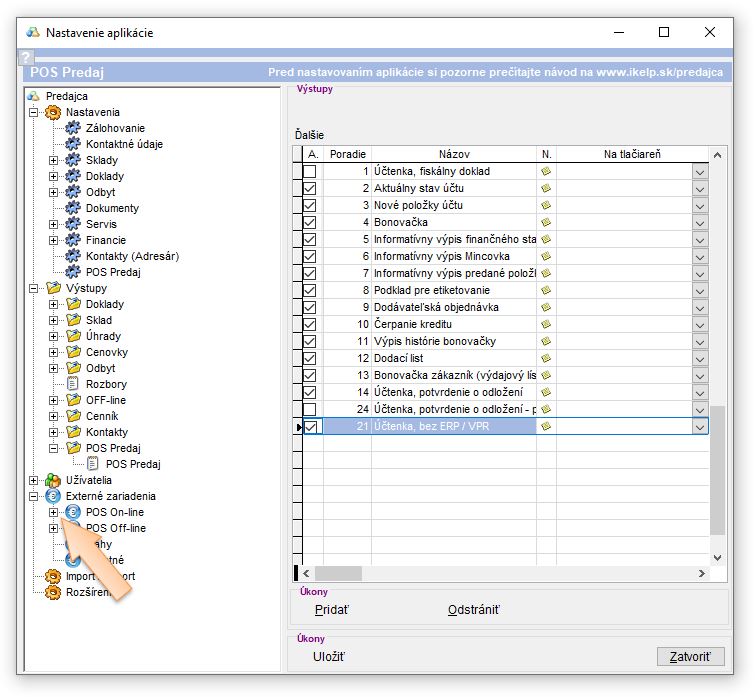Click the POS On-line euro icon
Viewport: 755px width, 697px height.
pyautogui.click(x=73, y=512)
